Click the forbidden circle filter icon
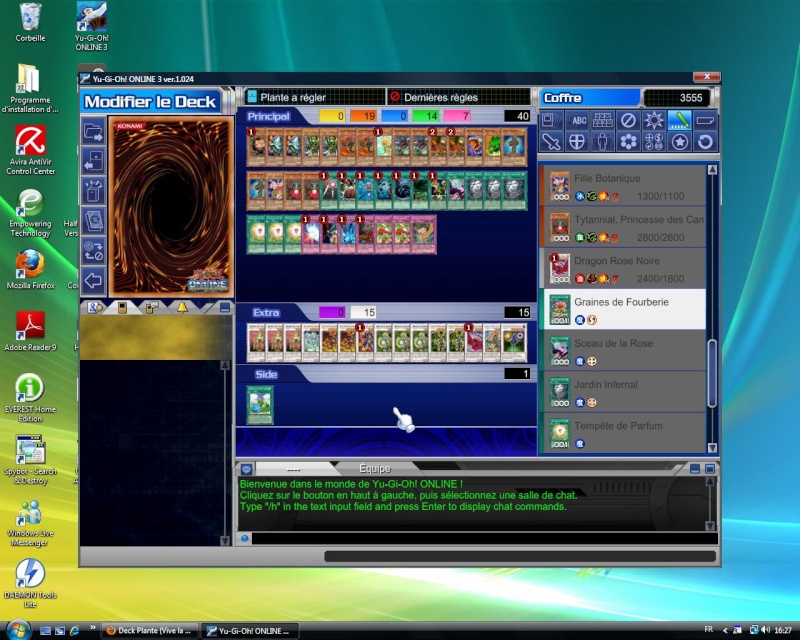 pos(628,120)
